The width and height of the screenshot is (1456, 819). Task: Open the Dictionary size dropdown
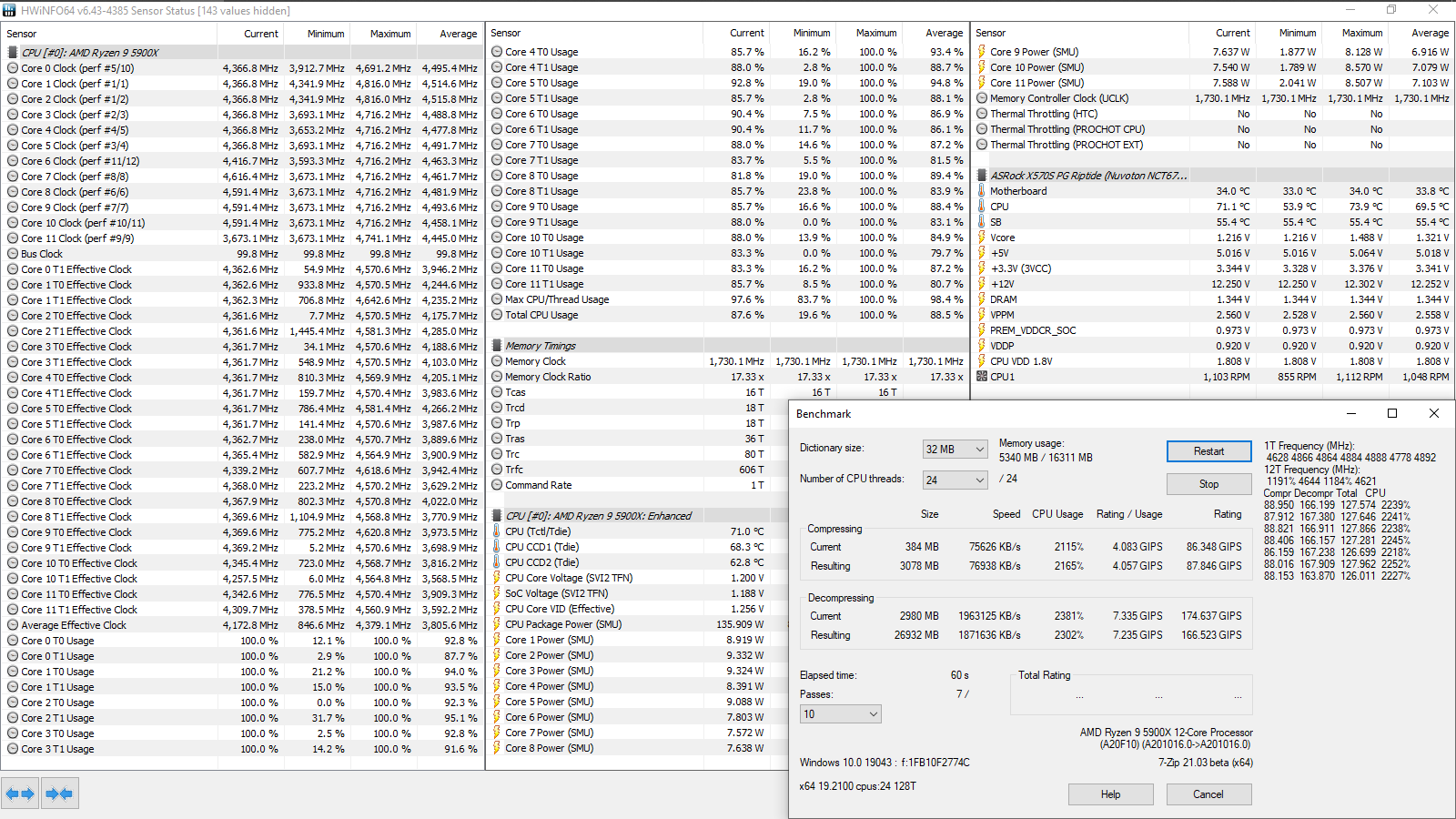(955, 450)
